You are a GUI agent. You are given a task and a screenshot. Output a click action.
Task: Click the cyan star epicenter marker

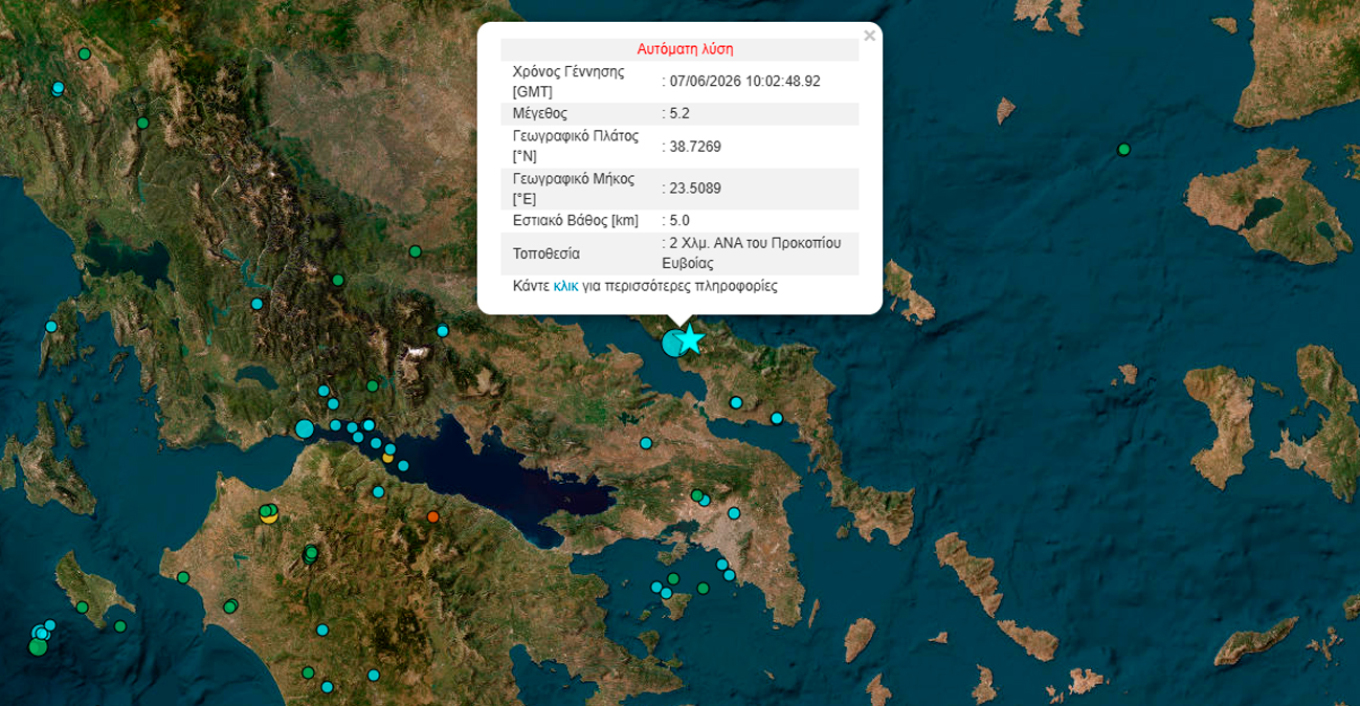tap(691, 340)
